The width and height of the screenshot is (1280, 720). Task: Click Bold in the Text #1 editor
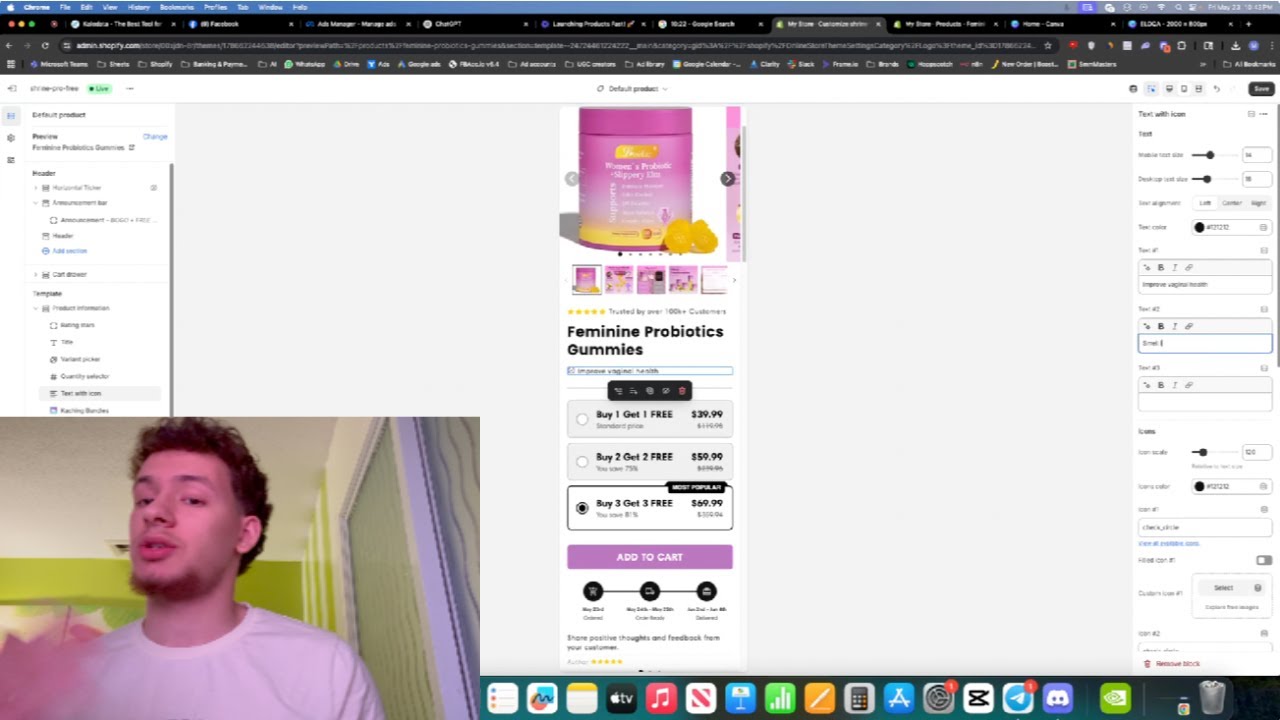tap(1161, 267)
